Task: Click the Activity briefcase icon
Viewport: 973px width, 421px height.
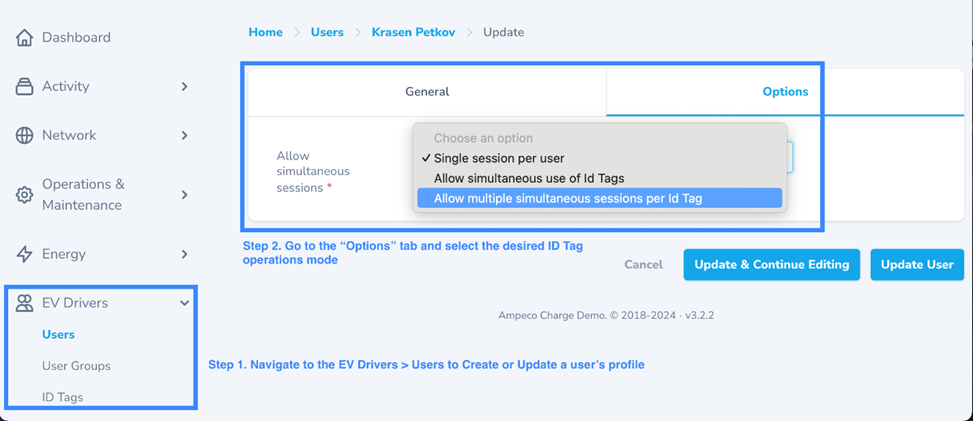Action: click(24, 87)
